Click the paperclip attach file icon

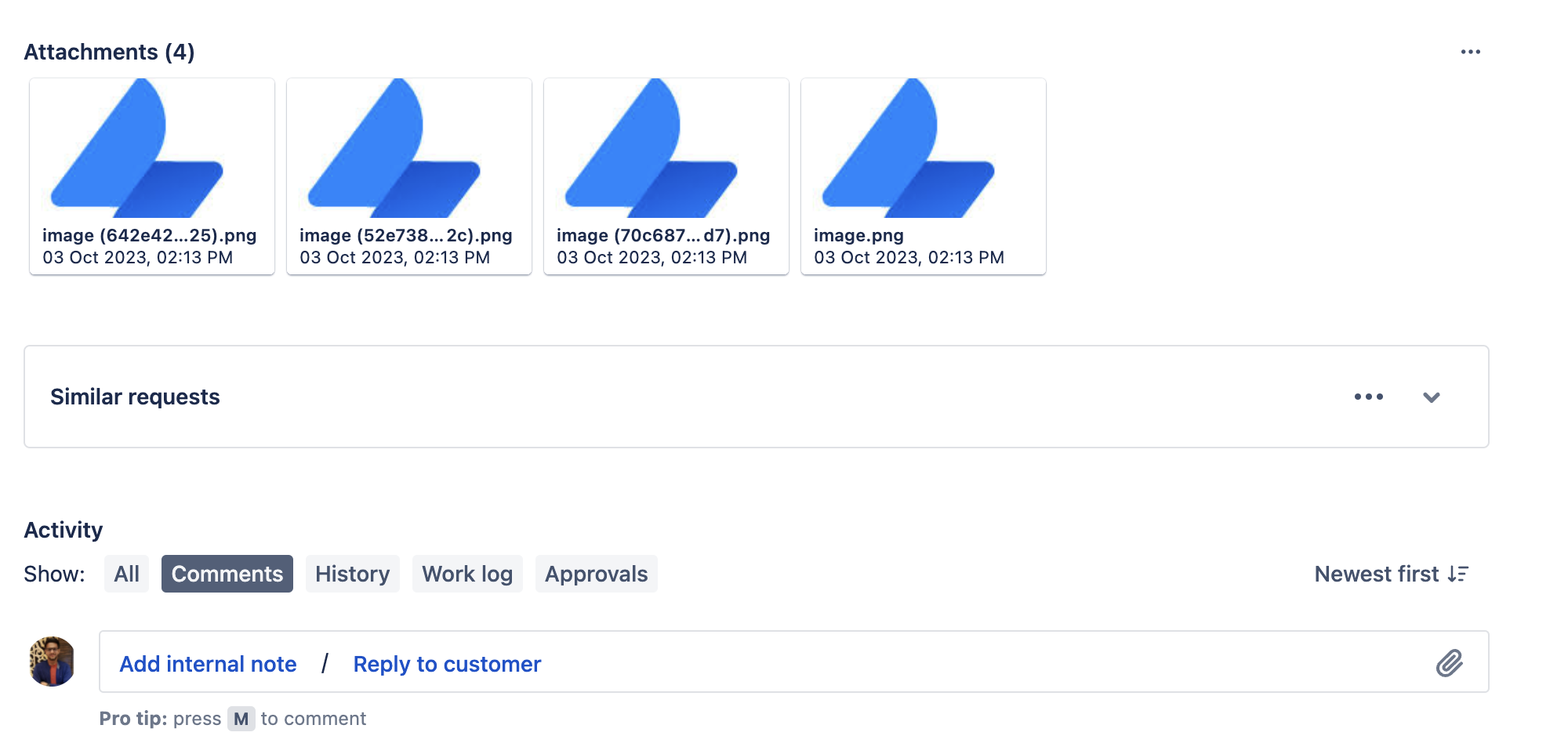coord(1450,663)
